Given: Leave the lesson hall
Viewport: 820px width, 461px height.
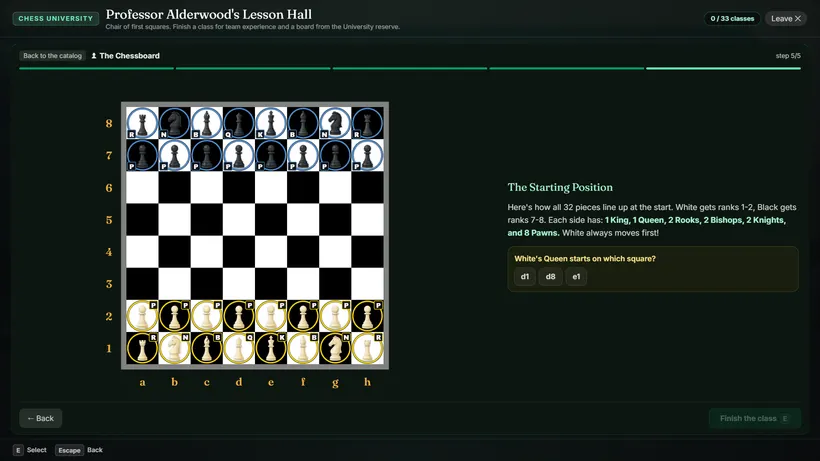Looking at the screenshot, I should coord(785,18).
